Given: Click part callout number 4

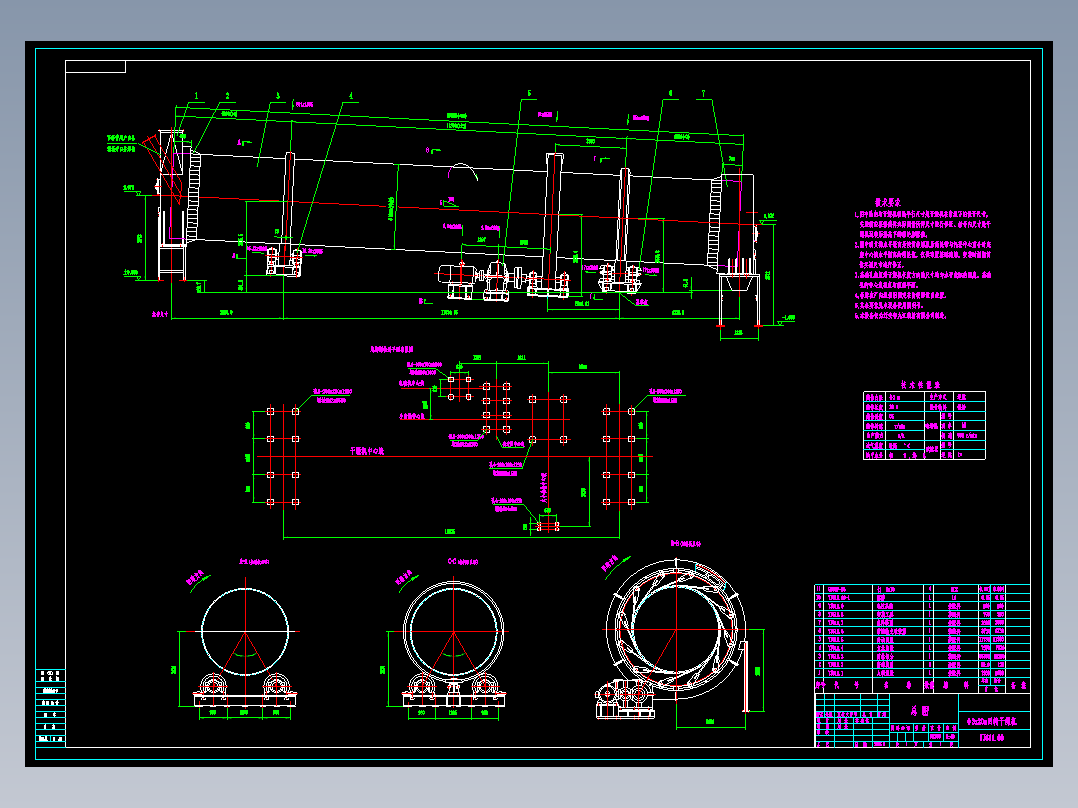Looking at the screenshot, I should (x=351, y=96).
